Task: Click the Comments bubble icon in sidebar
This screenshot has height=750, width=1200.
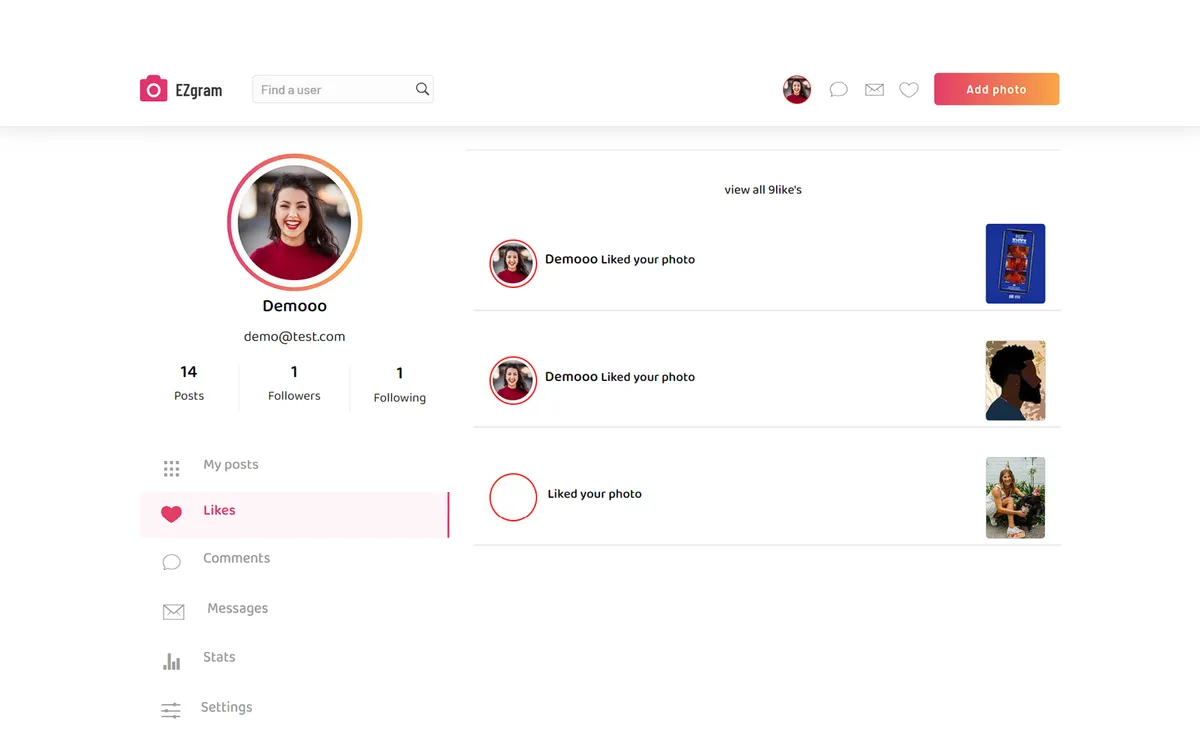Action: pos(172,562)
